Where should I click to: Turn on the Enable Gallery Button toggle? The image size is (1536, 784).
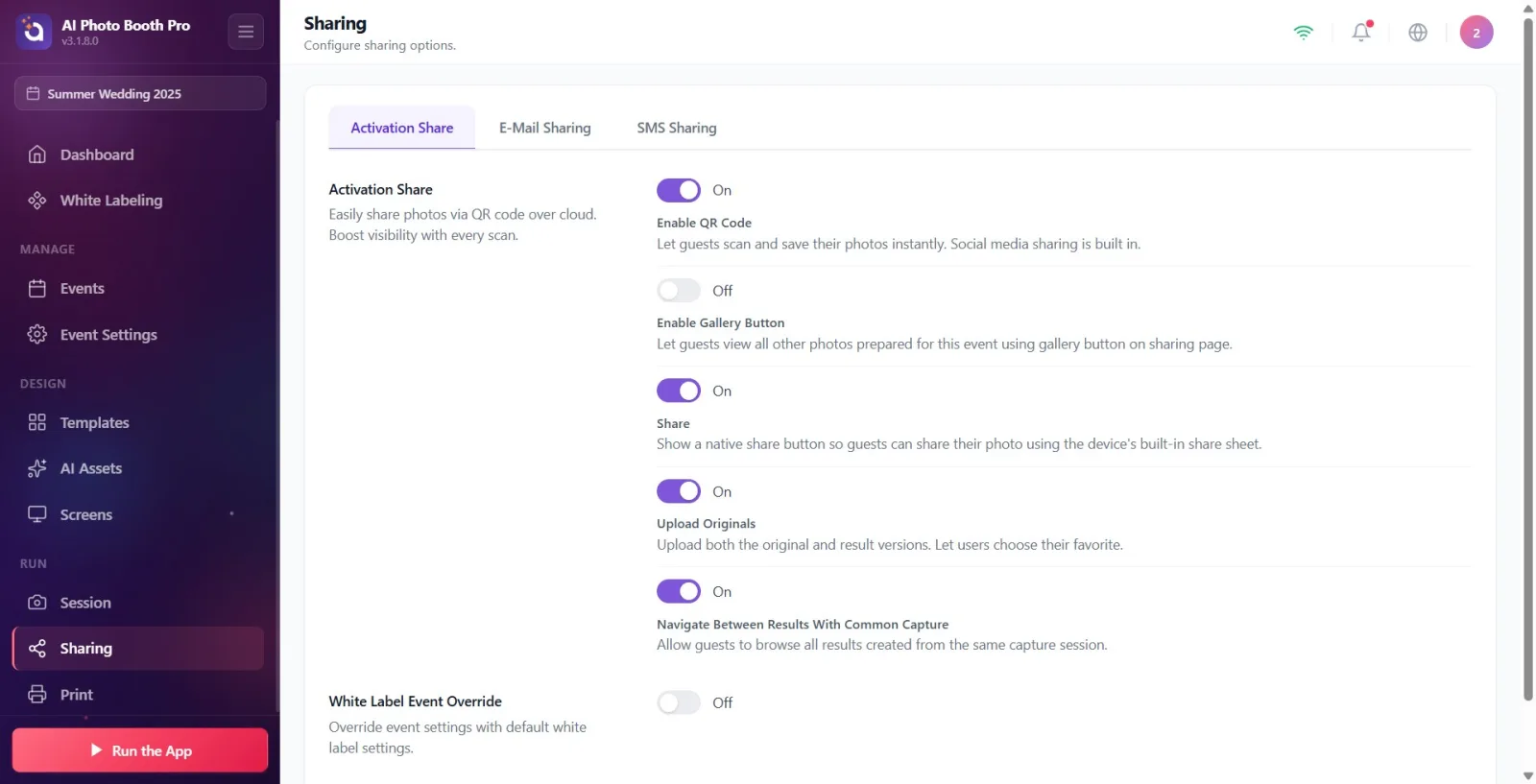click(679, 290)
